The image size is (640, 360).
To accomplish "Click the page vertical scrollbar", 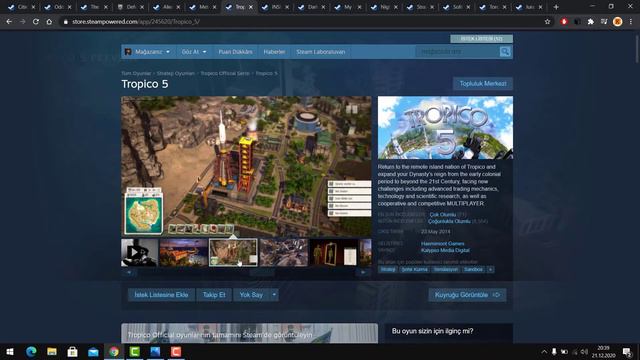I will point(637,49).
